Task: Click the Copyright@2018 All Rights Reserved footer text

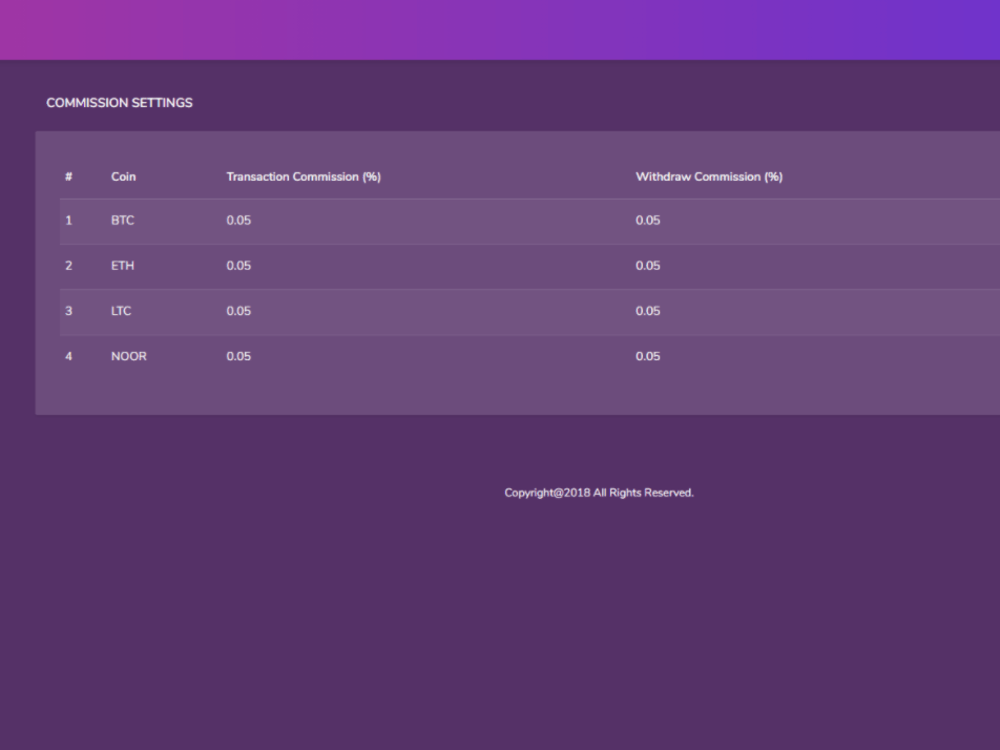Action: pyautogui.click(x=599, y=492)
